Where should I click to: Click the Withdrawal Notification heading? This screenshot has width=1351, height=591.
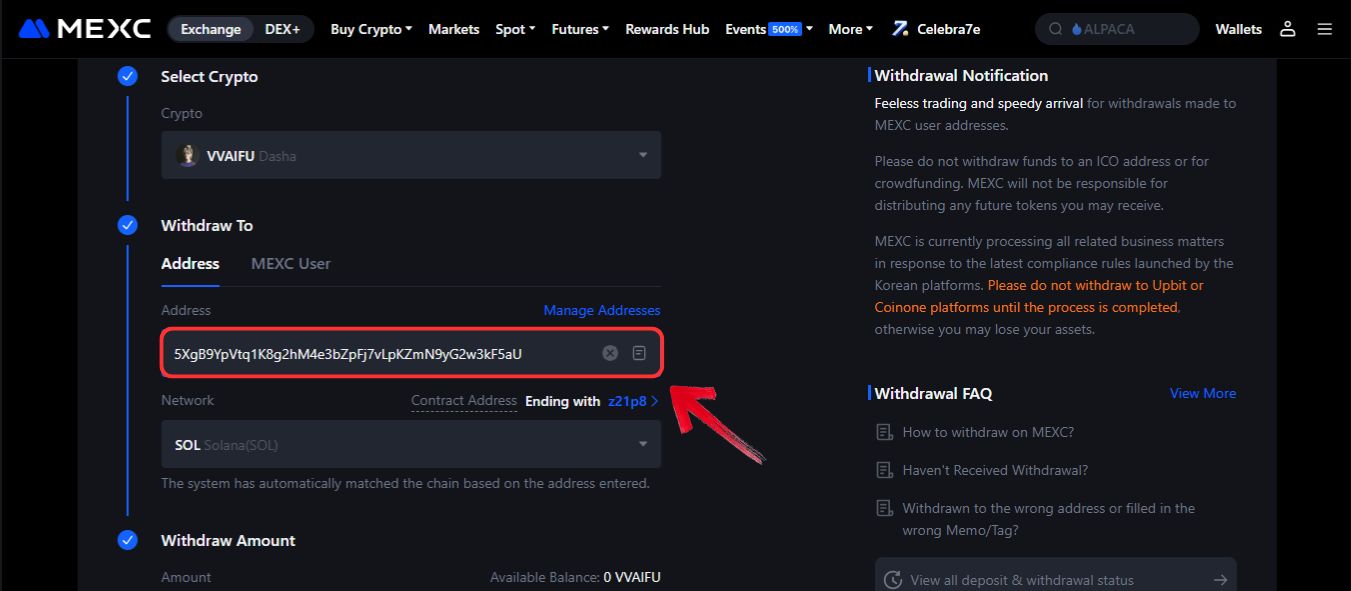click(x=961, y=75)
